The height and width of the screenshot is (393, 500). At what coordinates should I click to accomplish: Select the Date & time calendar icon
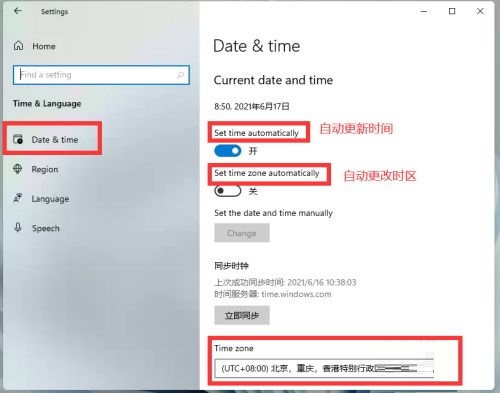[x=18, y=139]
